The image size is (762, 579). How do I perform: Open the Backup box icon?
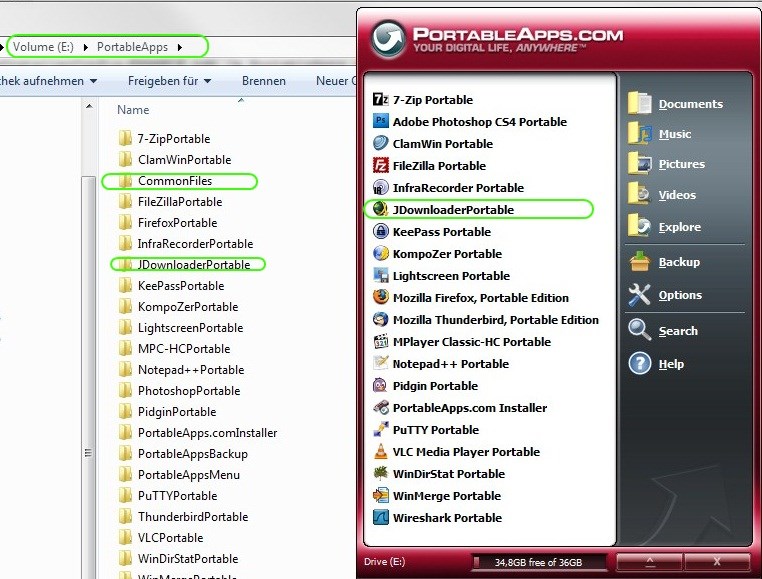point(640,262)
